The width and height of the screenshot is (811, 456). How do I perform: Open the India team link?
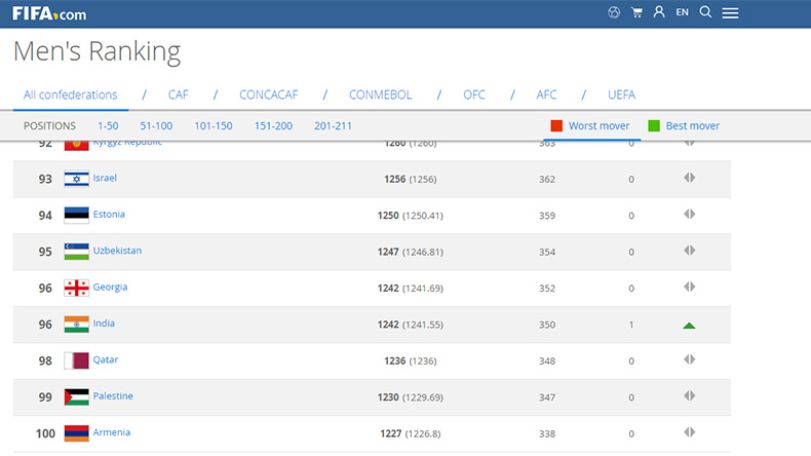click(103, 324)
